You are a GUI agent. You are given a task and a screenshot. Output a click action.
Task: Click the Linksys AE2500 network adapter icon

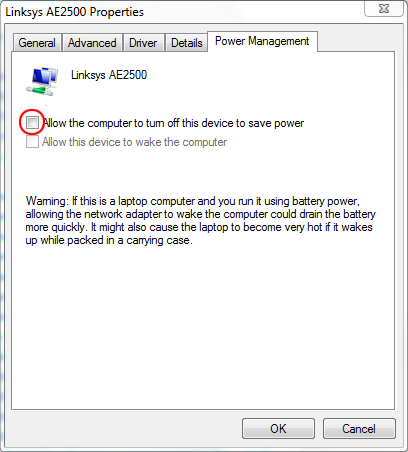pyautogui.click(x=42, y=81)
